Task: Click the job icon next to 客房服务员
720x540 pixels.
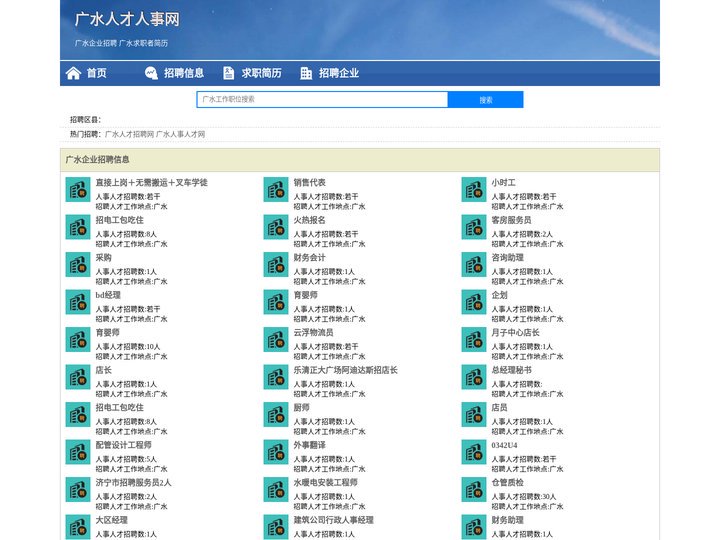Action: (474, 227)
